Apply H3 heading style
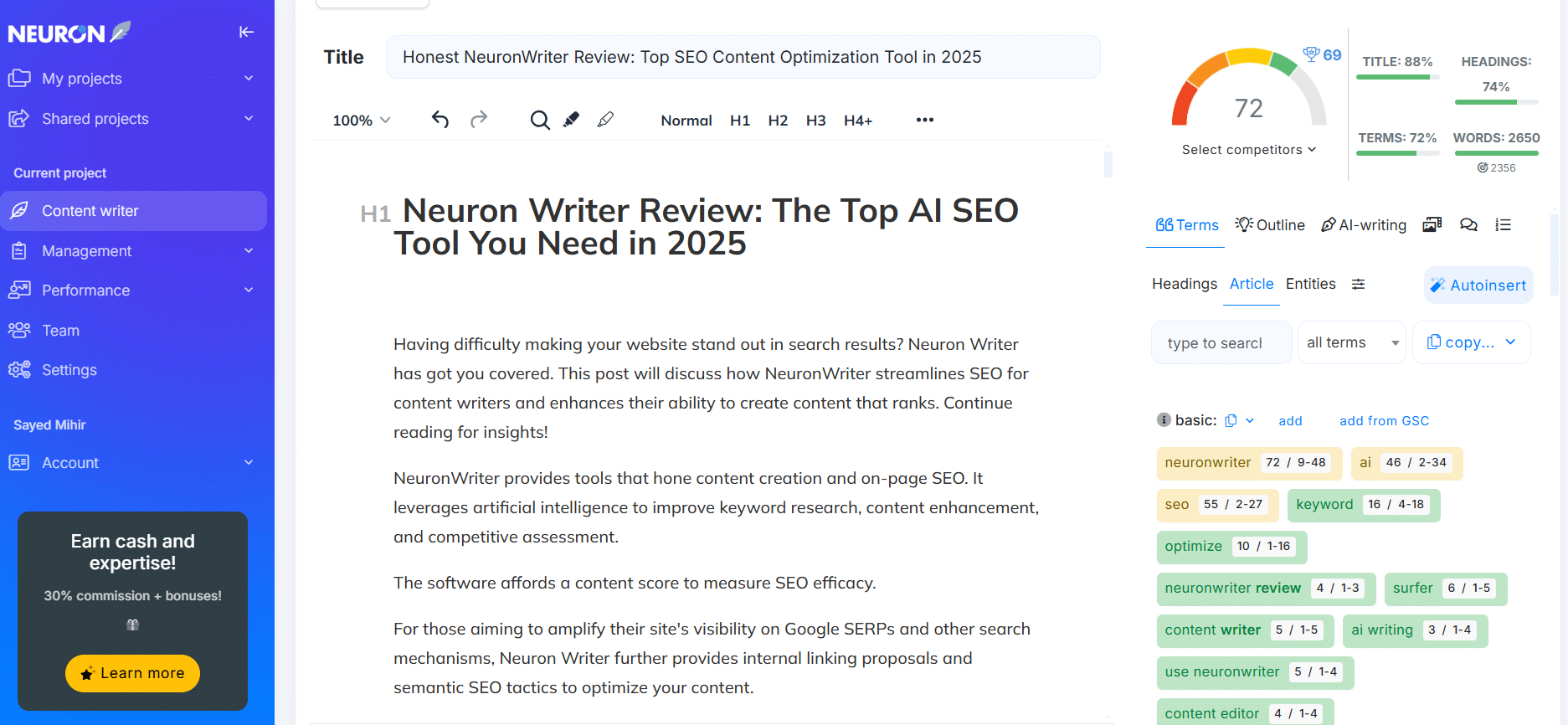The width and height of the screenshot is (1568, 725). tap(816, 120)
